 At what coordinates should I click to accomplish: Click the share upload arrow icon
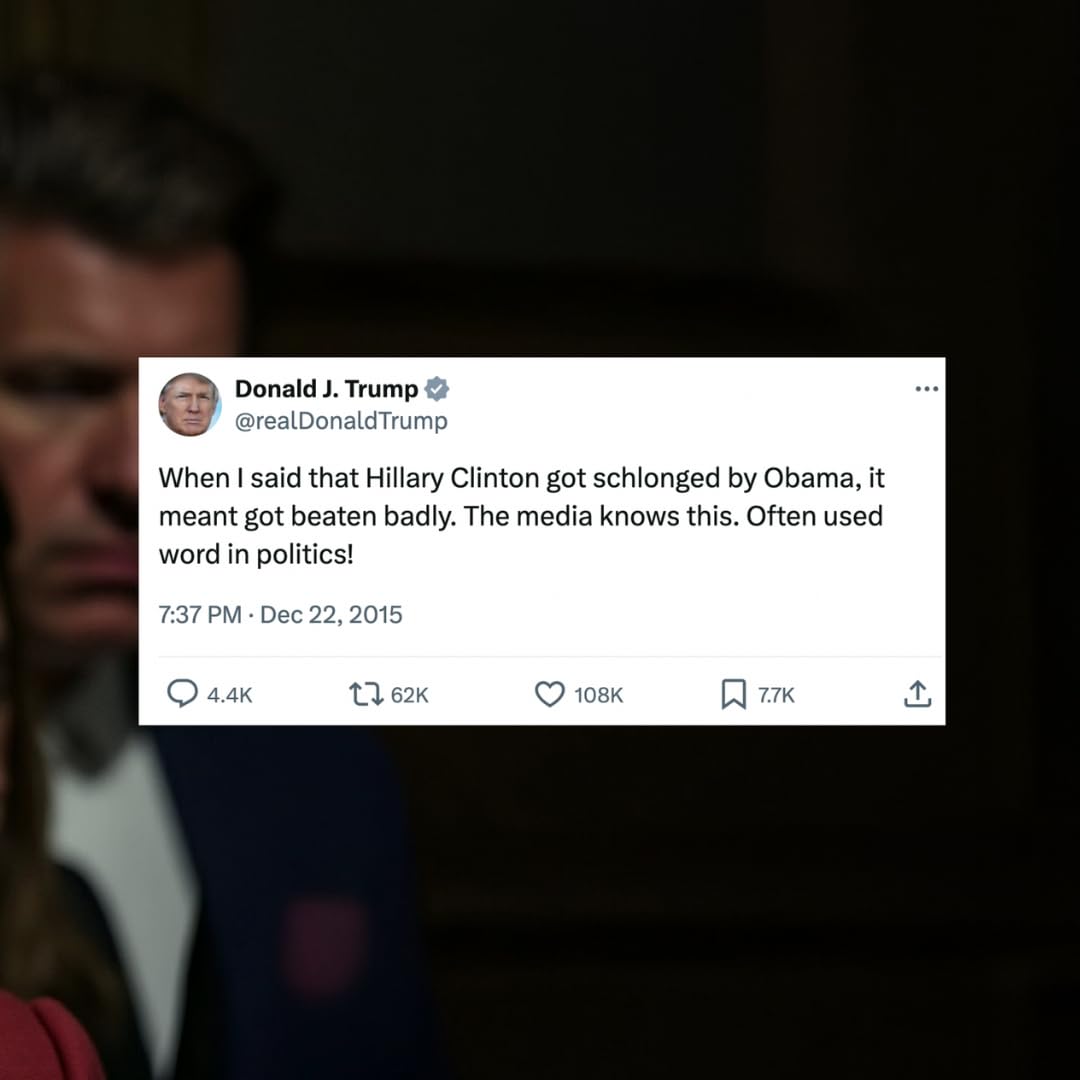coord(917,694)
